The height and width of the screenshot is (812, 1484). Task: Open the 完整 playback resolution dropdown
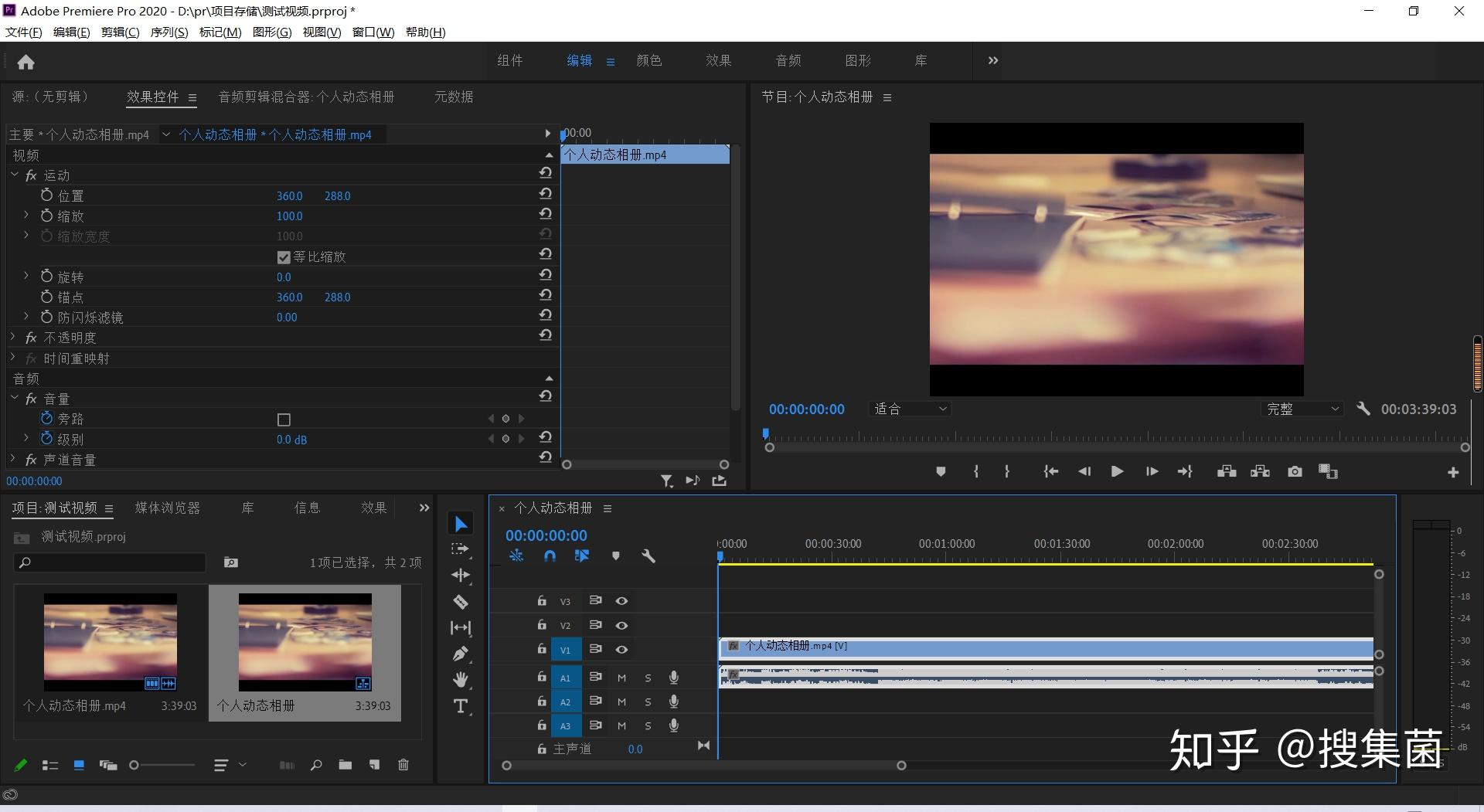click(x=1302, y=409)
